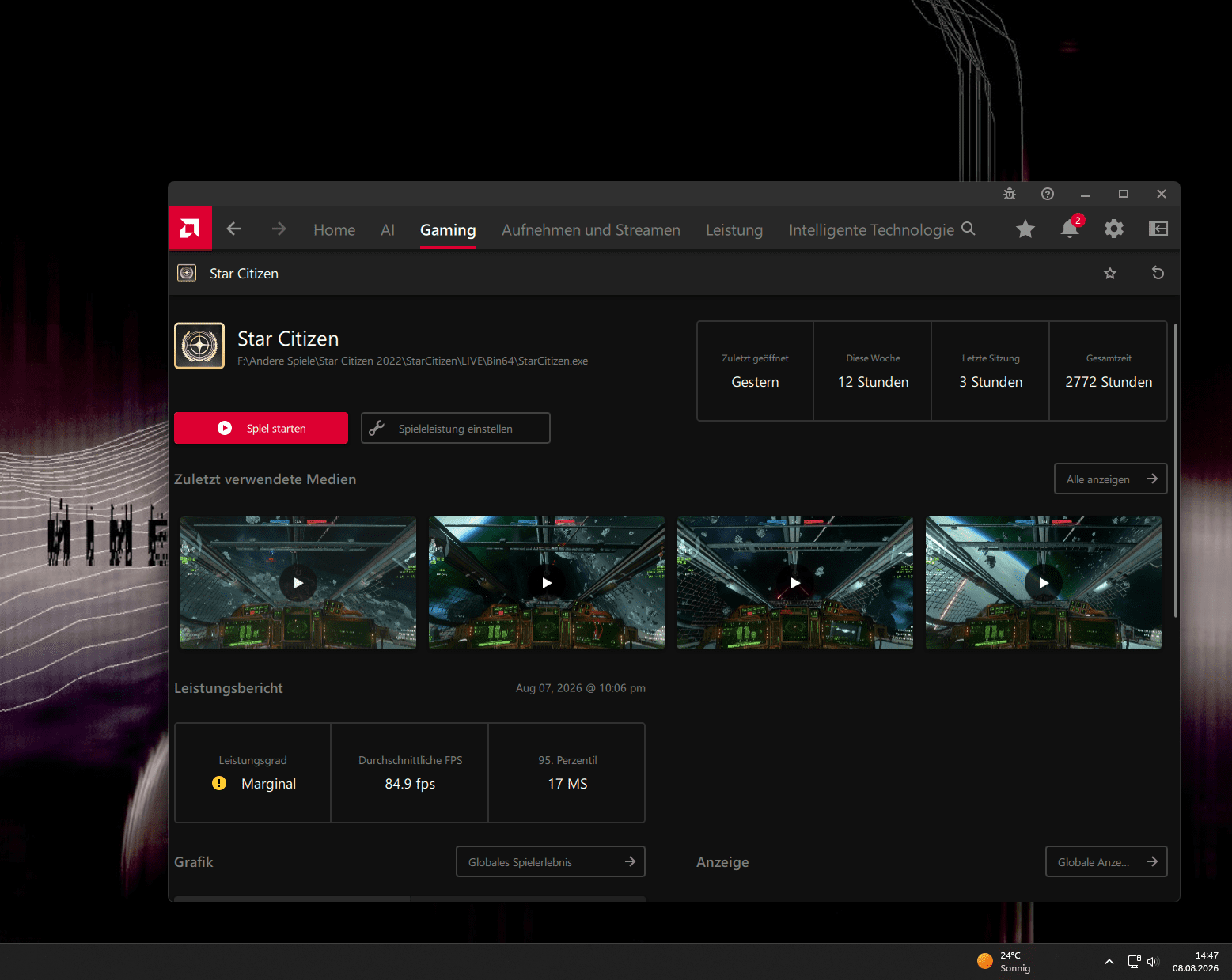
Task: Open the Leistung tab
Action: click(734, 230)
